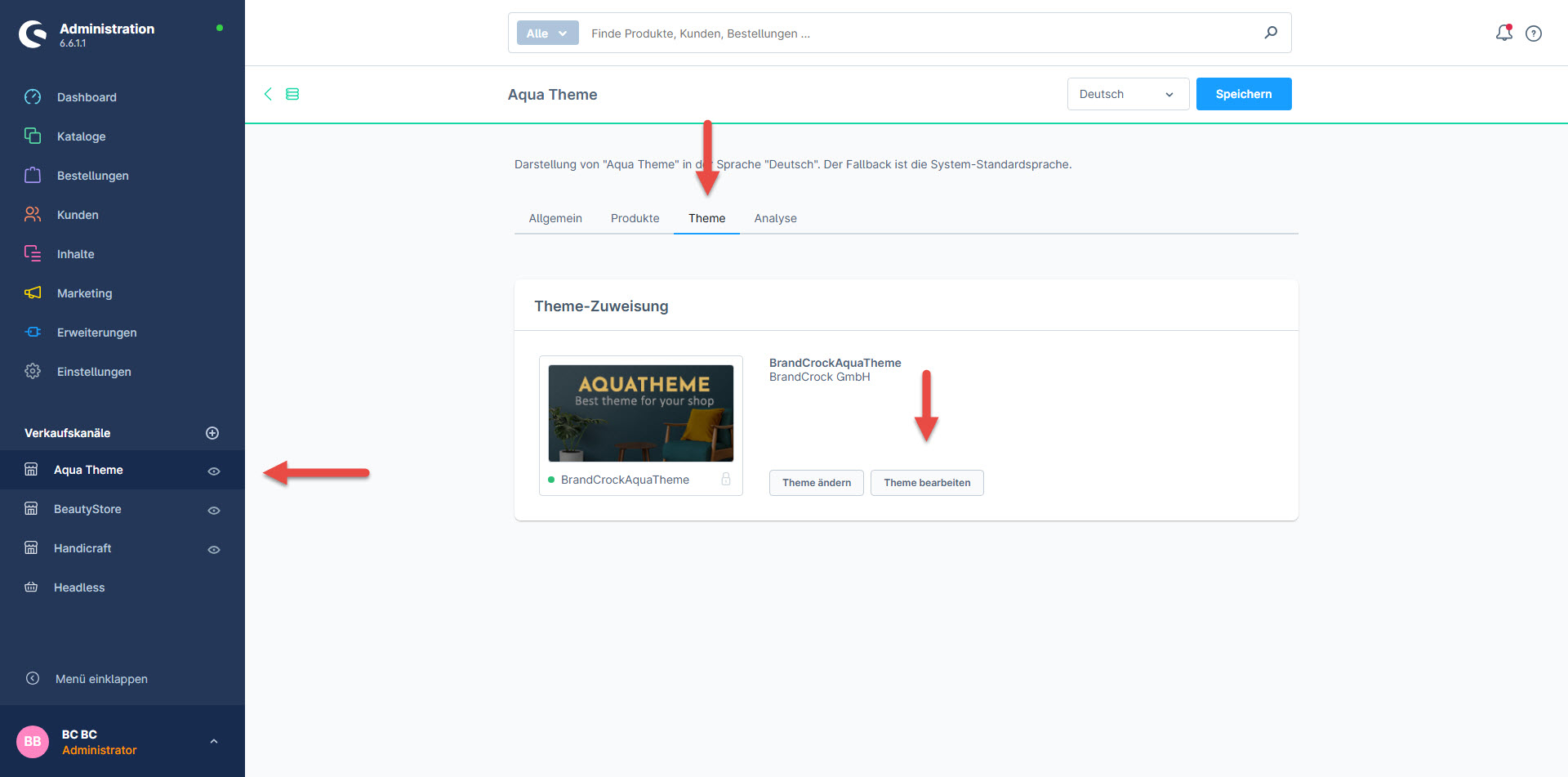This screenshot has width=1568, height=777.
Task: Toggle eye icon for BeautyStore channel
Action: pos(214,511)
